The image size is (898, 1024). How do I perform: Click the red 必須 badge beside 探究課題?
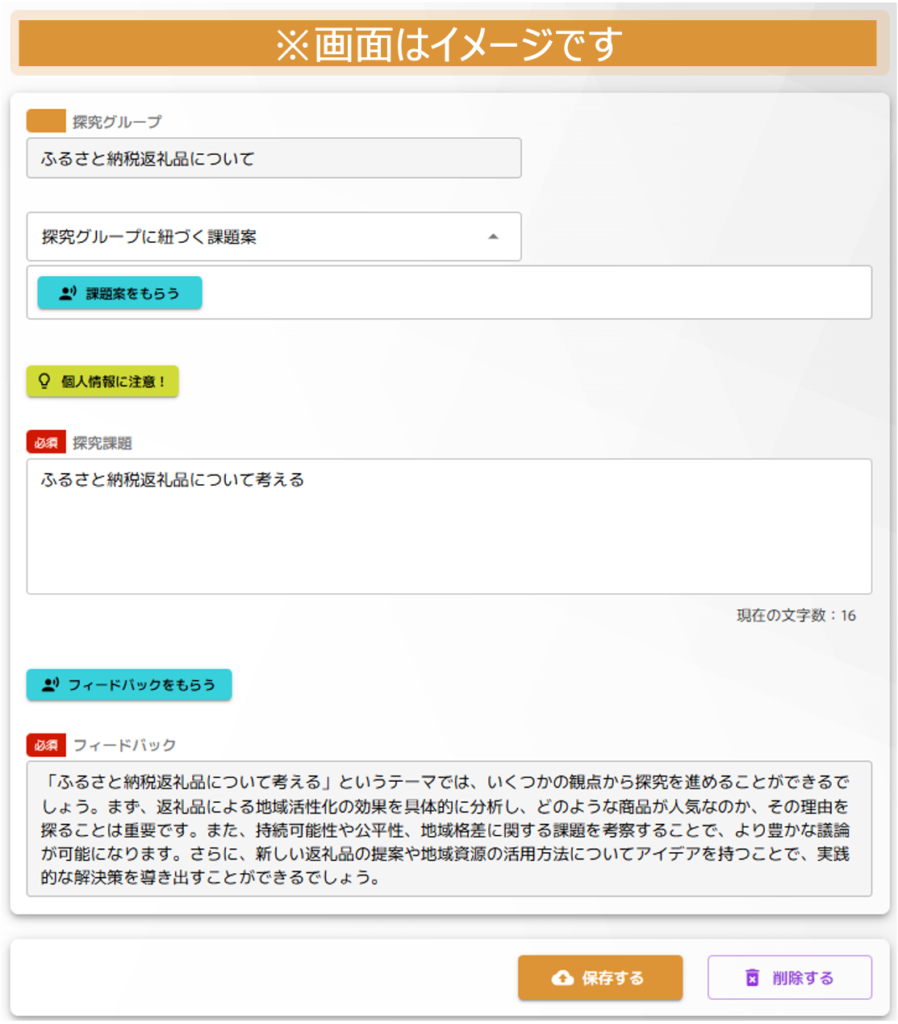tap(45, 442)
